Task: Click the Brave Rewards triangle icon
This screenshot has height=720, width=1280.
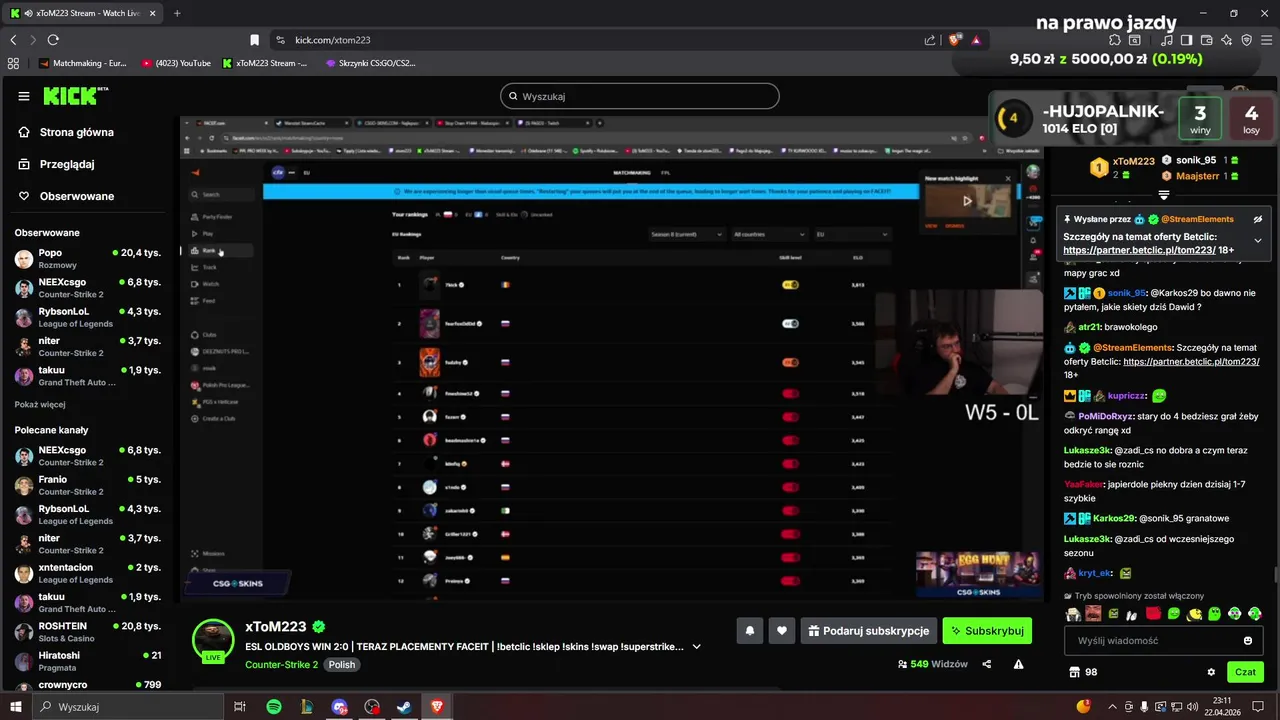Action: point(975,40)
